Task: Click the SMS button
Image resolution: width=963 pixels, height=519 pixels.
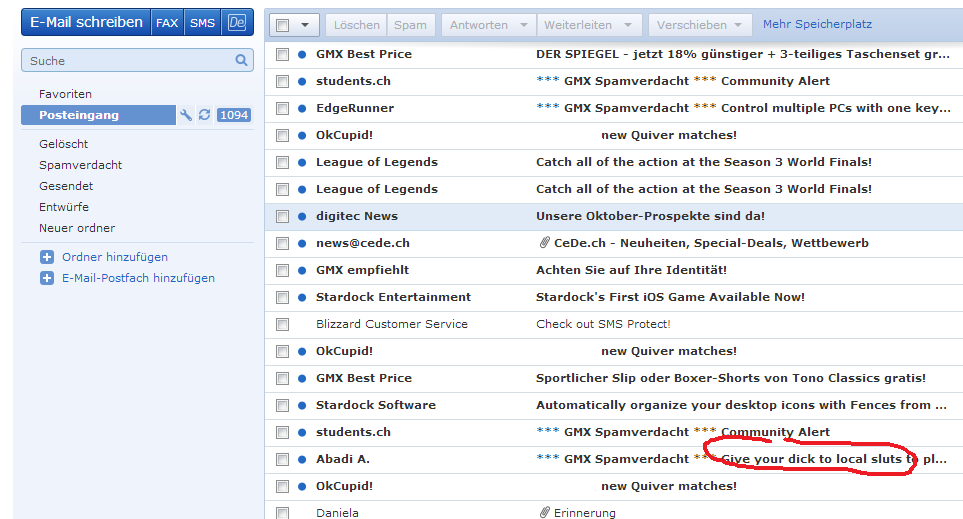Action: coord(202,23)
